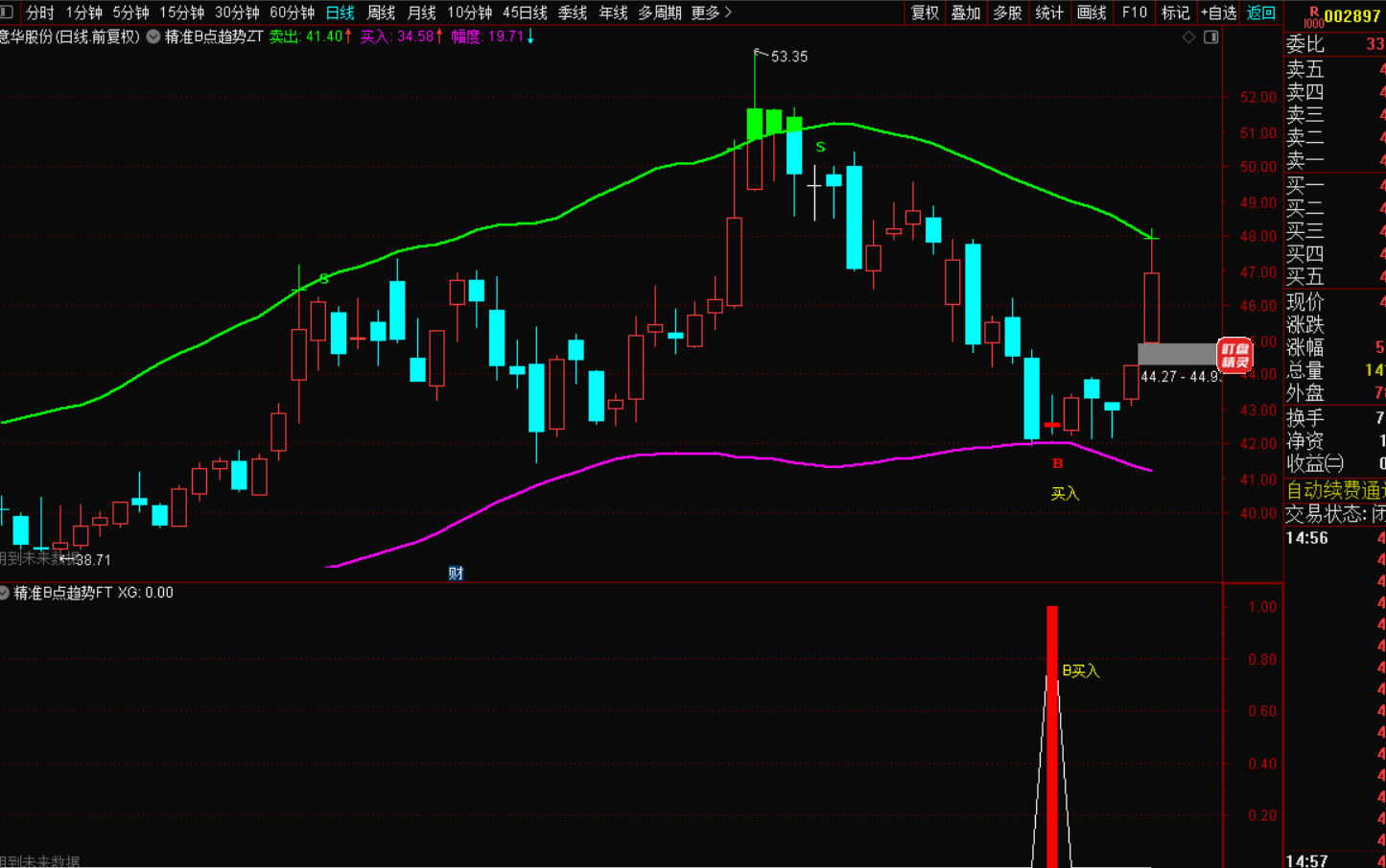Expand the 更多 periods menu

pyautogui.click(x=711, y=12)
